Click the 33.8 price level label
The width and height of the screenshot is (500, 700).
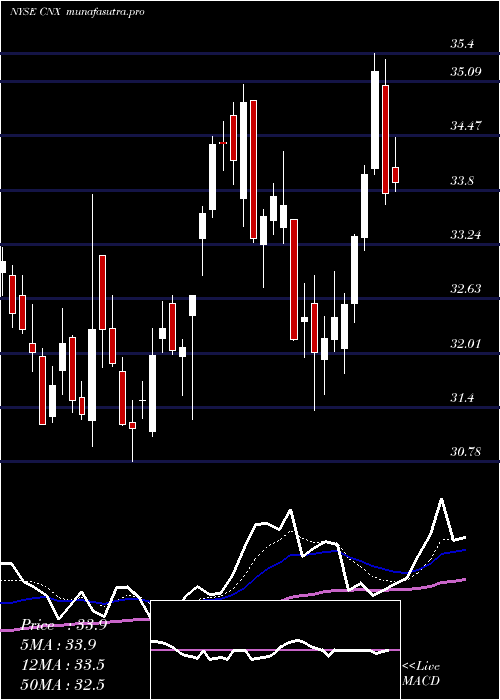(x=462, y=181)
